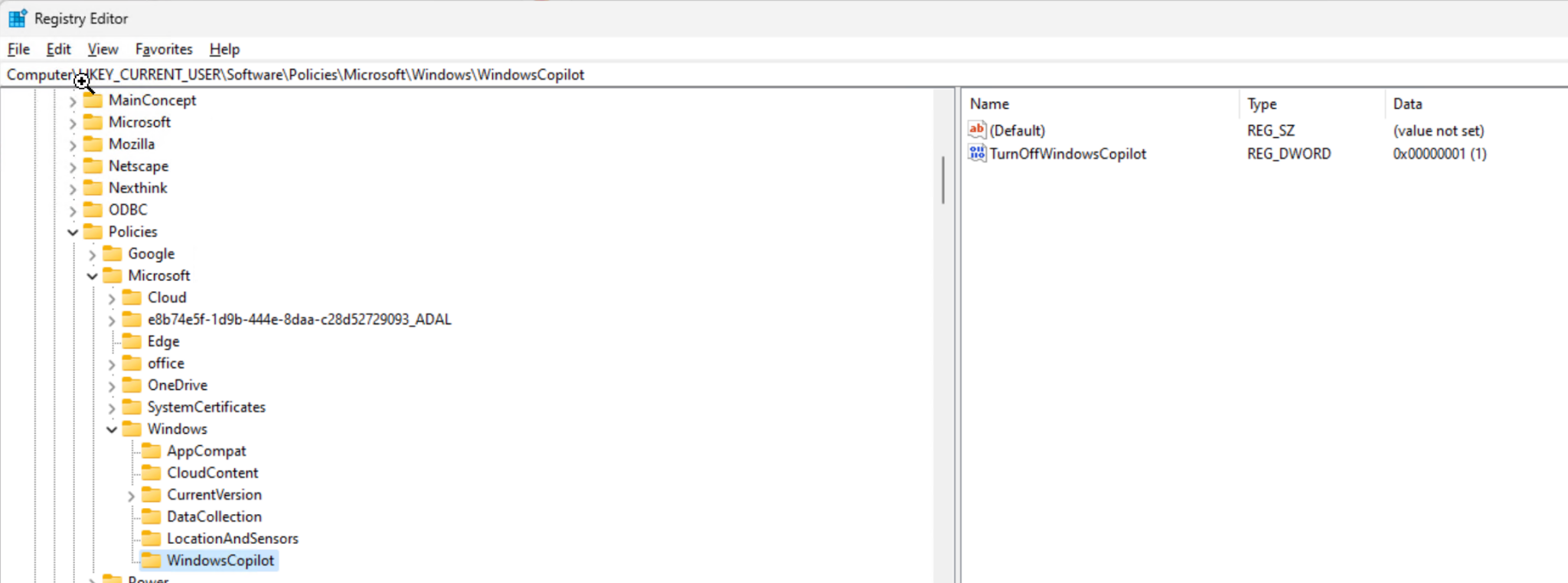Click the CloudContent folder icon
The width and height of the screenshot is (1568, 583).
pos(152,473)
